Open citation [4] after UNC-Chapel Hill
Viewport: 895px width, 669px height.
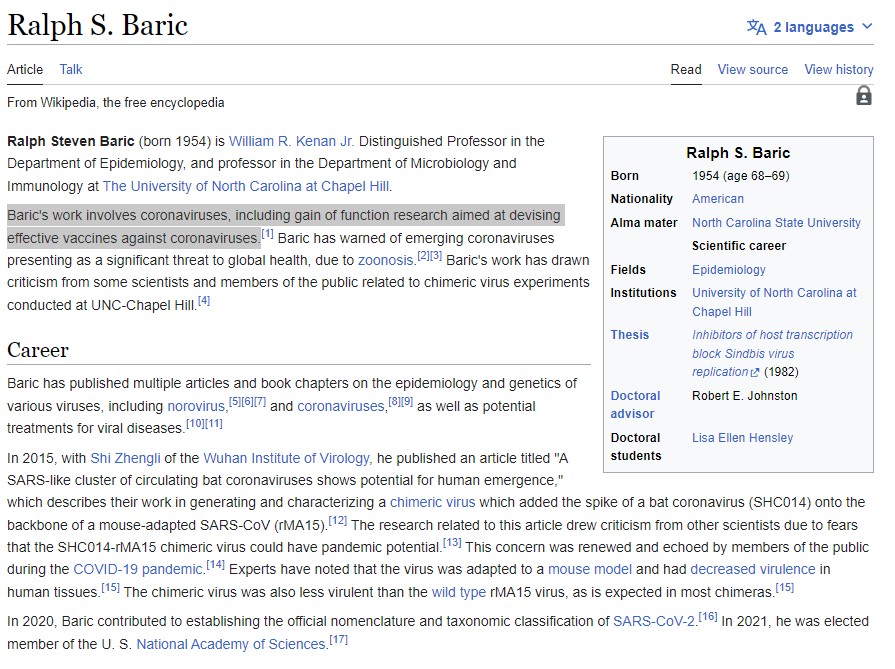[204, 300]
